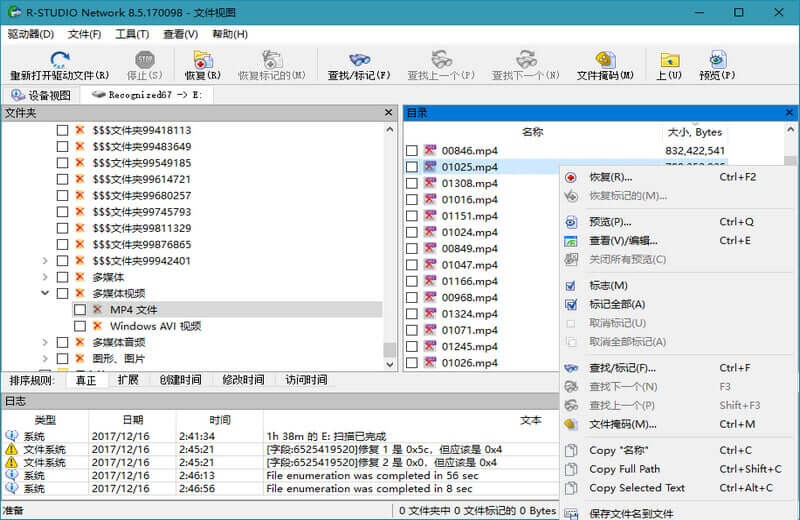Screen dimensions: 800x520
Task: Select the 01047.mp4 file name
Action: pyautogui.click(x=469, y=265)
